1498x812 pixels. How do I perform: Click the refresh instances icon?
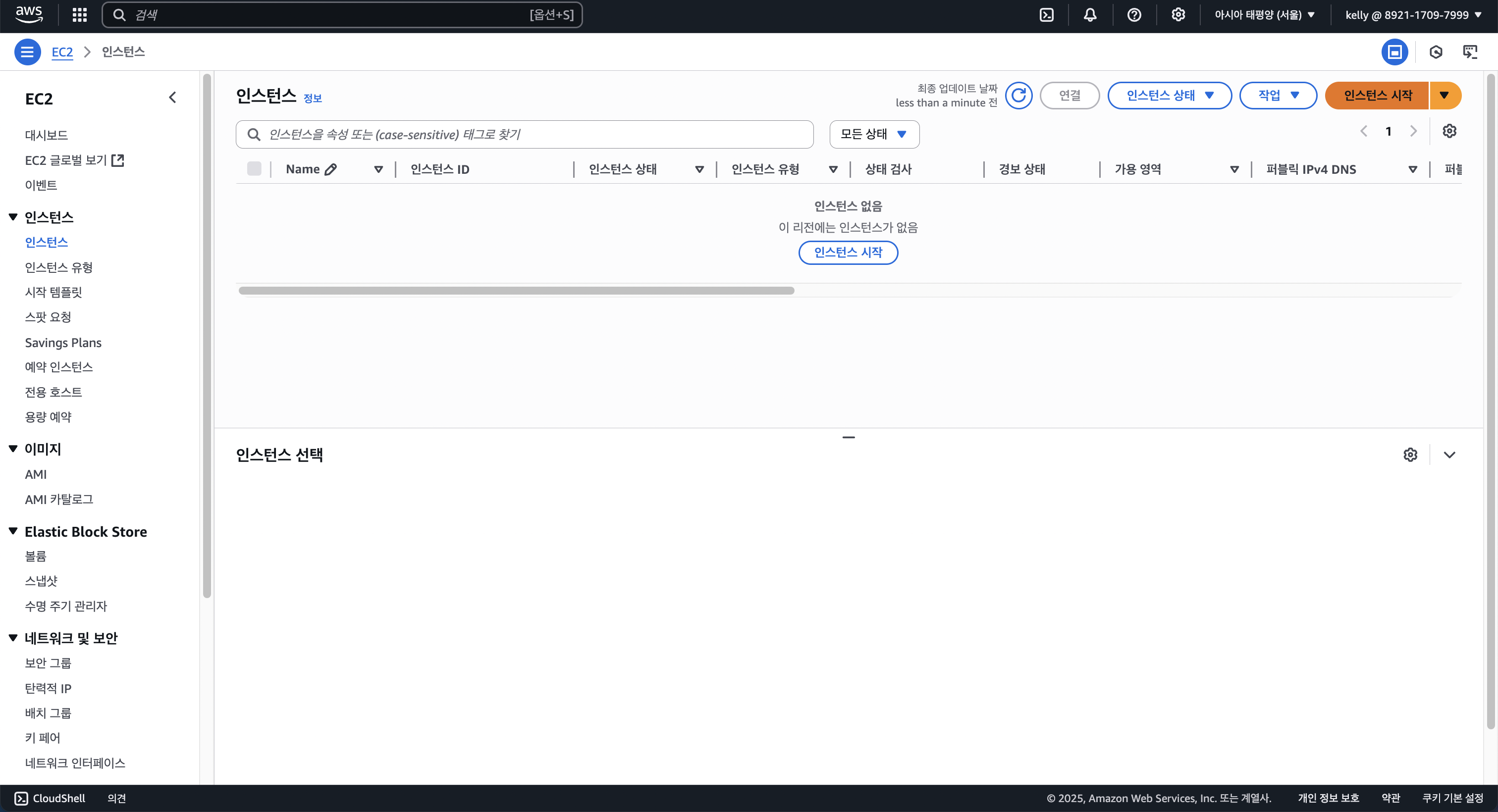1019,96
